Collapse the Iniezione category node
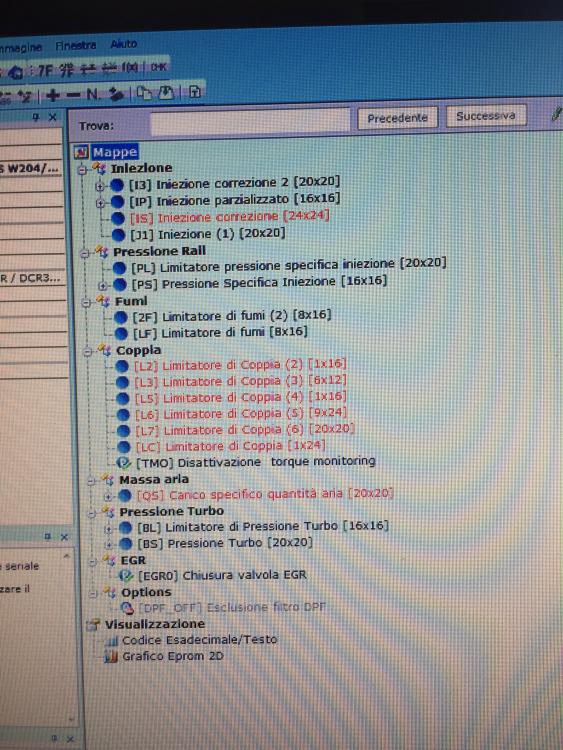The height and width of the screenshot is (750, 563). pyautogui.click(x=82, y=169)
